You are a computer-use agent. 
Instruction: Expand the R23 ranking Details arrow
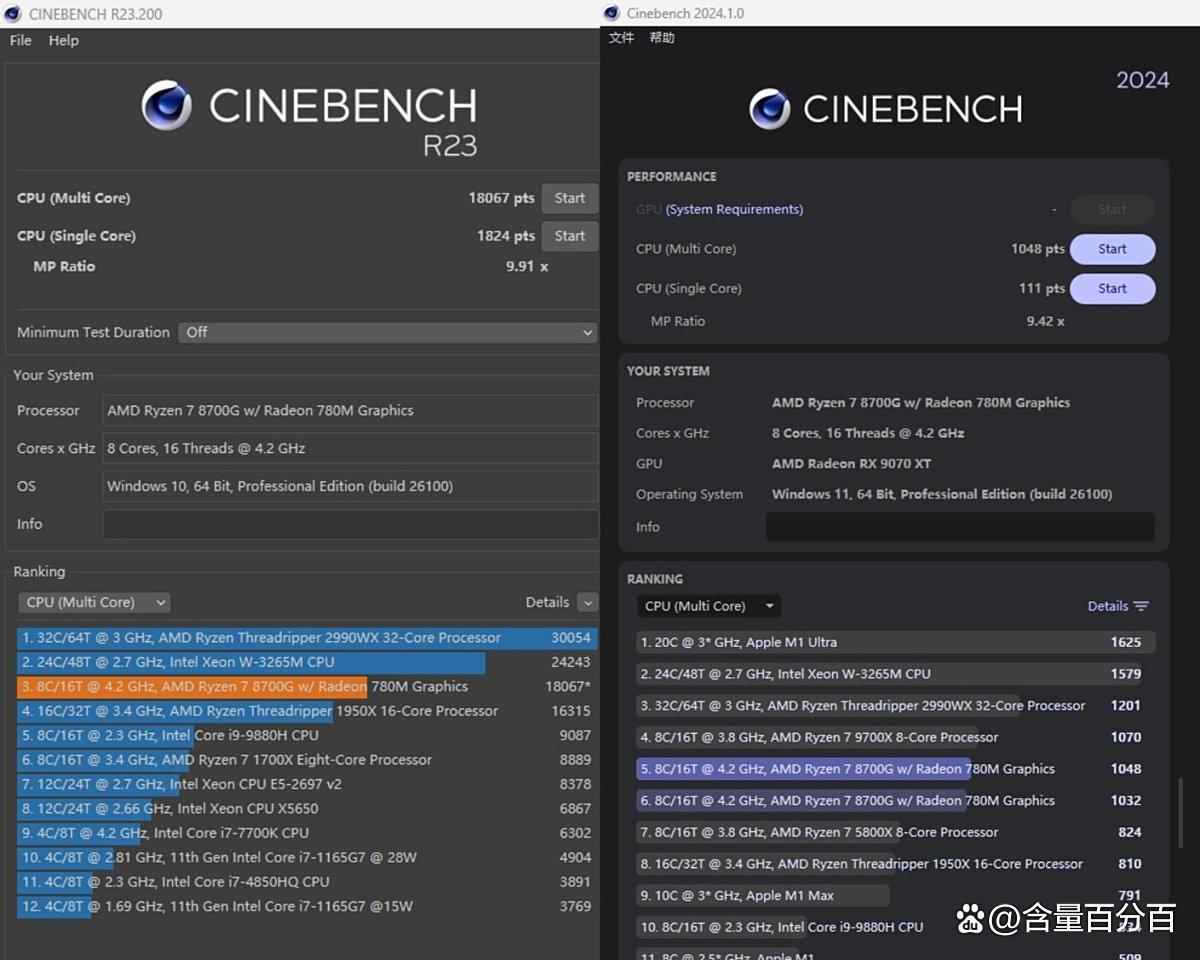pos(587,602)
